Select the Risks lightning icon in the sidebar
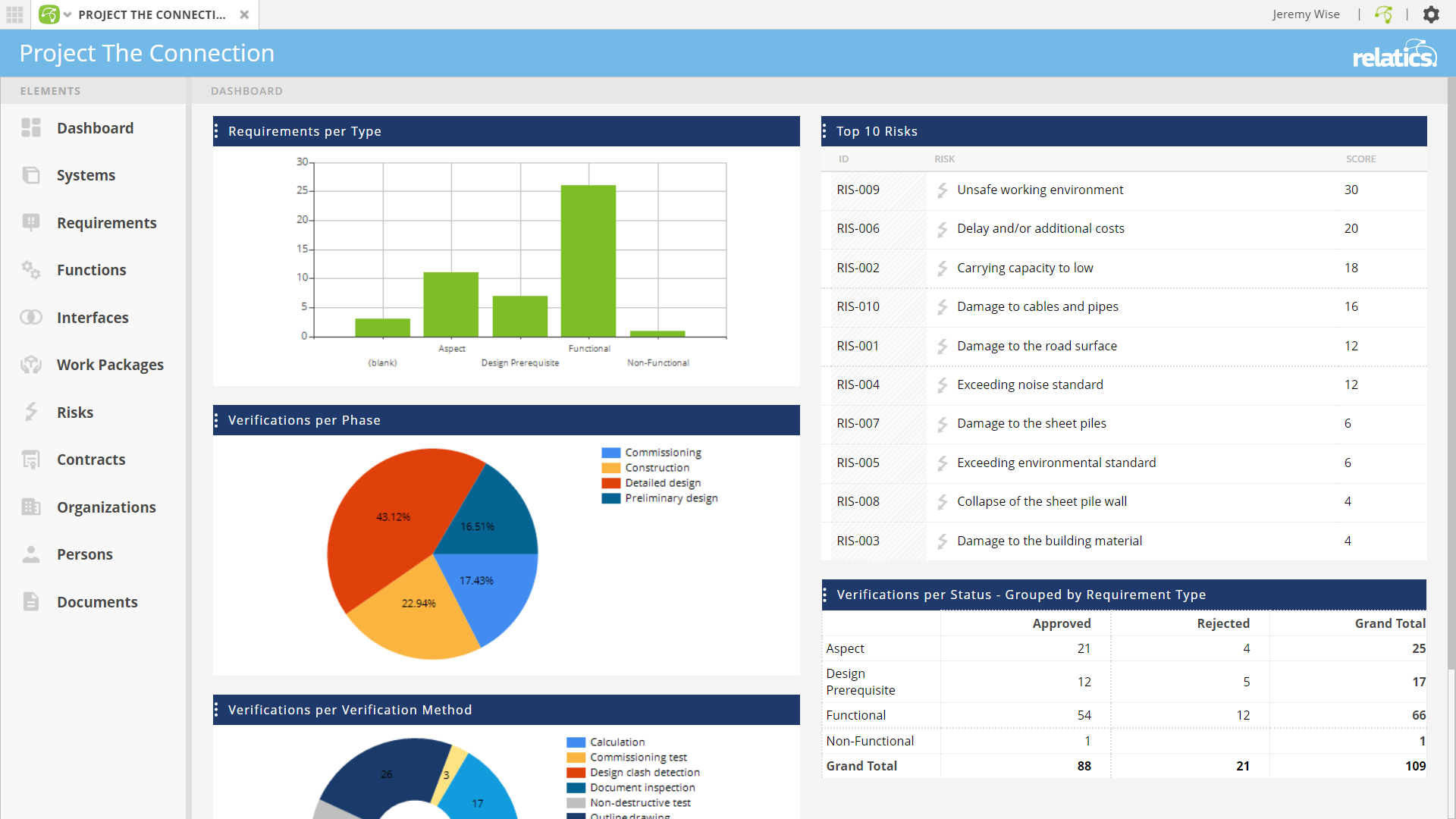 click(31, 412)
